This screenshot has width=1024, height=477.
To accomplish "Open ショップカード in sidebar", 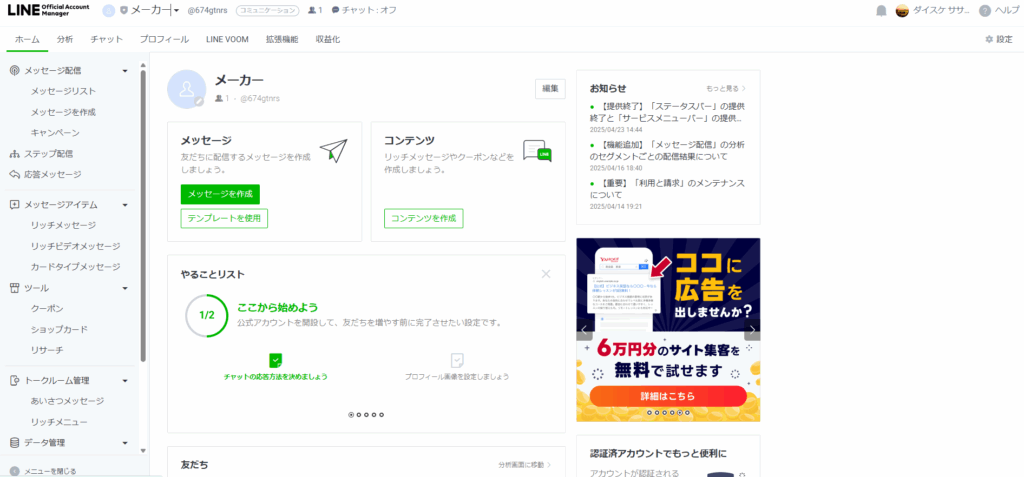I will pos(59,329).
